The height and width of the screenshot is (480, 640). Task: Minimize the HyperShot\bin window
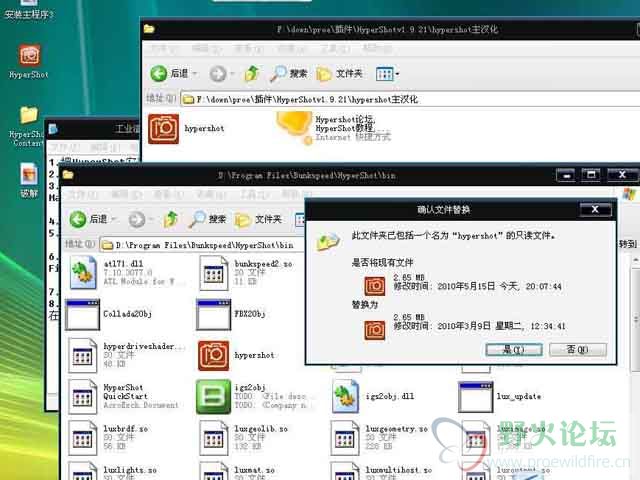point(566,176)
